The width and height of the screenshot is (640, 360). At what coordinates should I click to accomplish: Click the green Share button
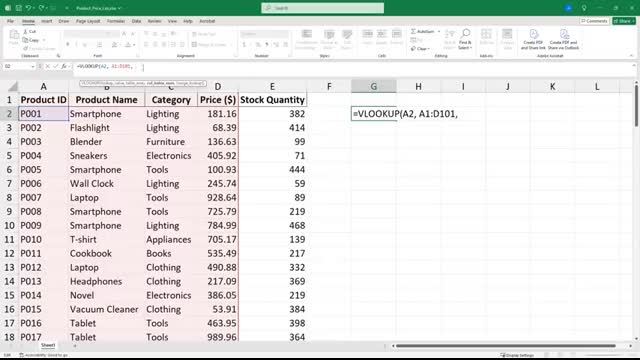tap(624, 21)
